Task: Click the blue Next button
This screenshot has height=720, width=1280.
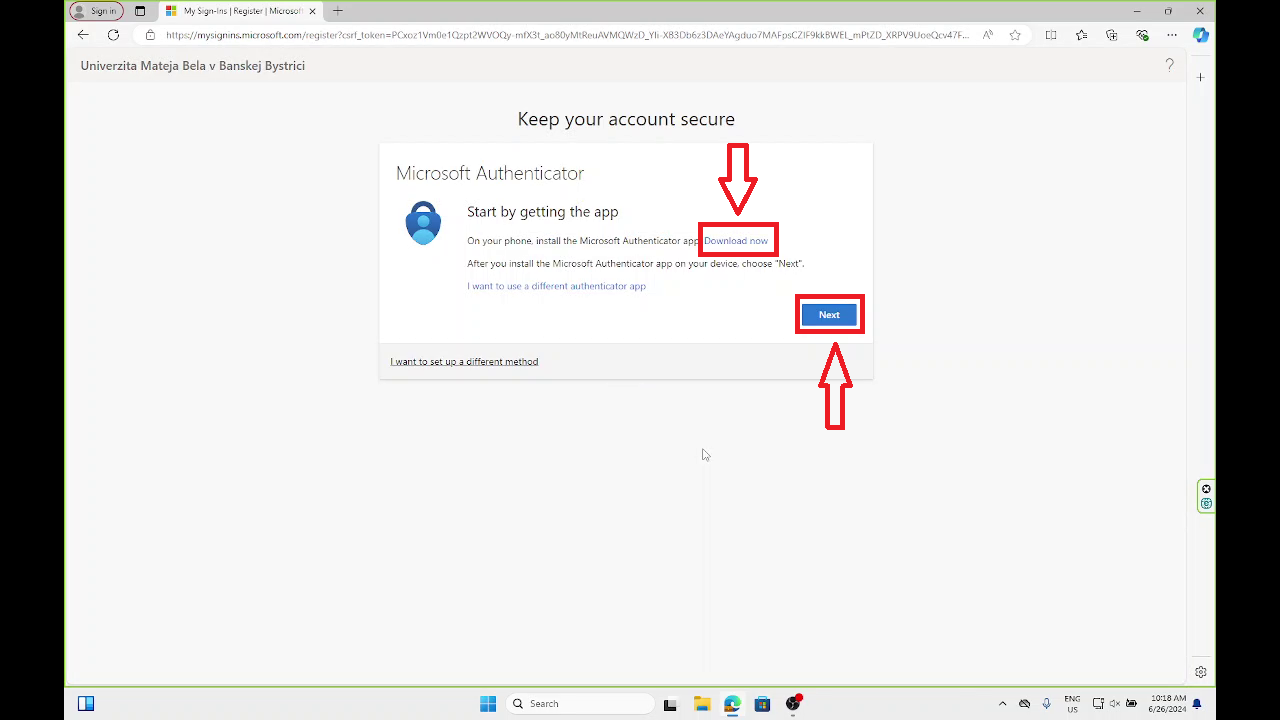Action: tap(829, 315)
